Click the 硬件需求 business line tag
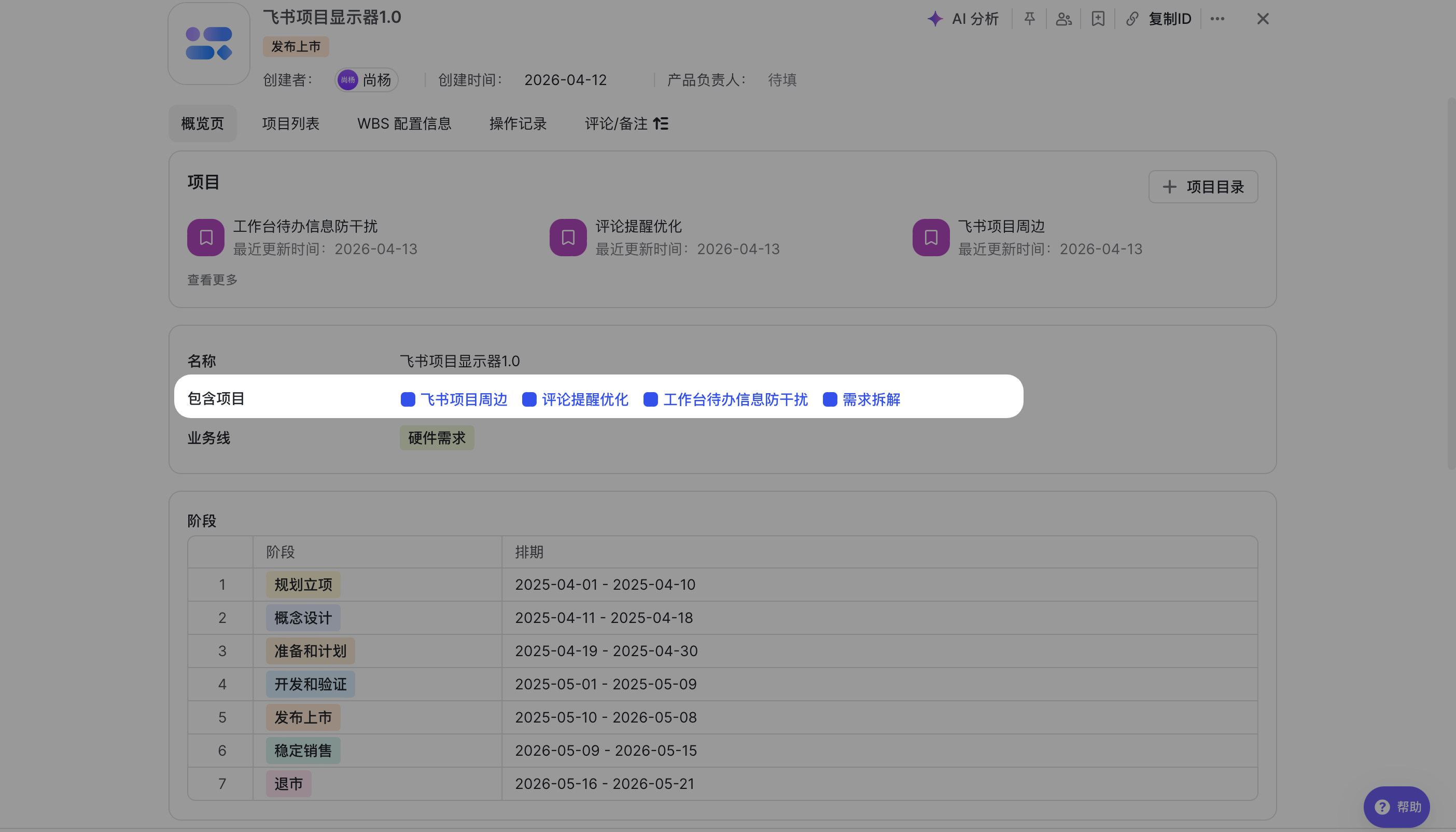The width and height of the screenshot is (1456, 832). tap(437, 438)
